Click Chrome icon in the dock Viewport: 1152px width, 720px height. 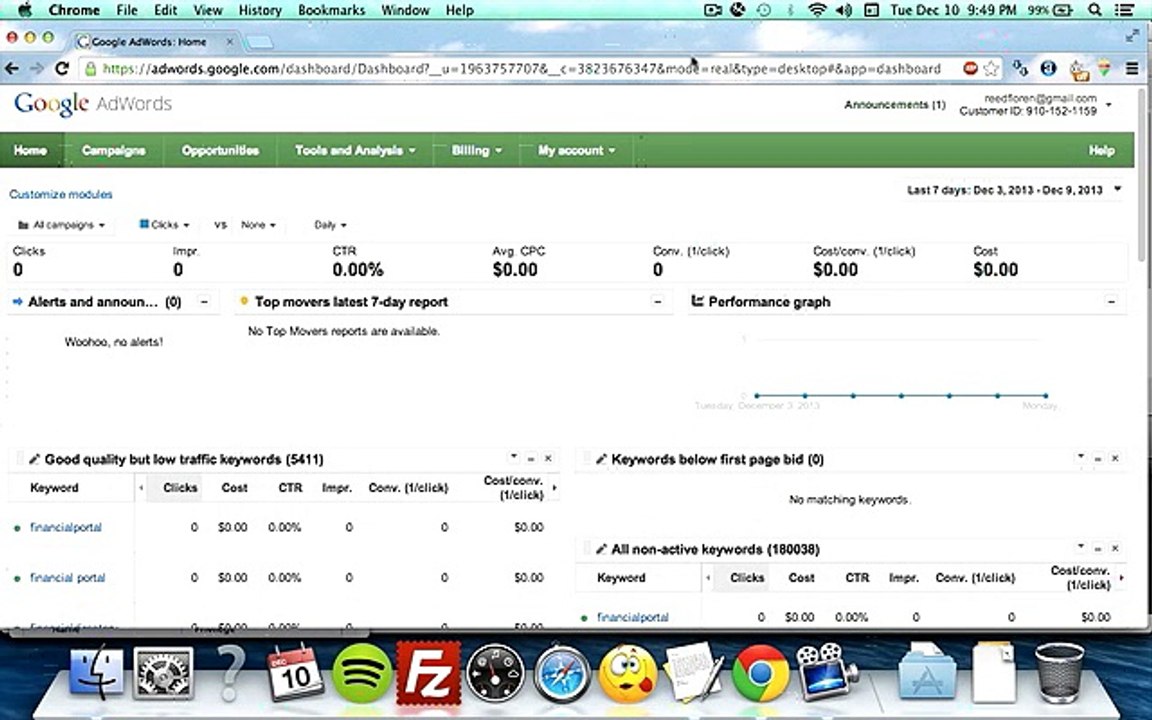click(x=760, y=672)
